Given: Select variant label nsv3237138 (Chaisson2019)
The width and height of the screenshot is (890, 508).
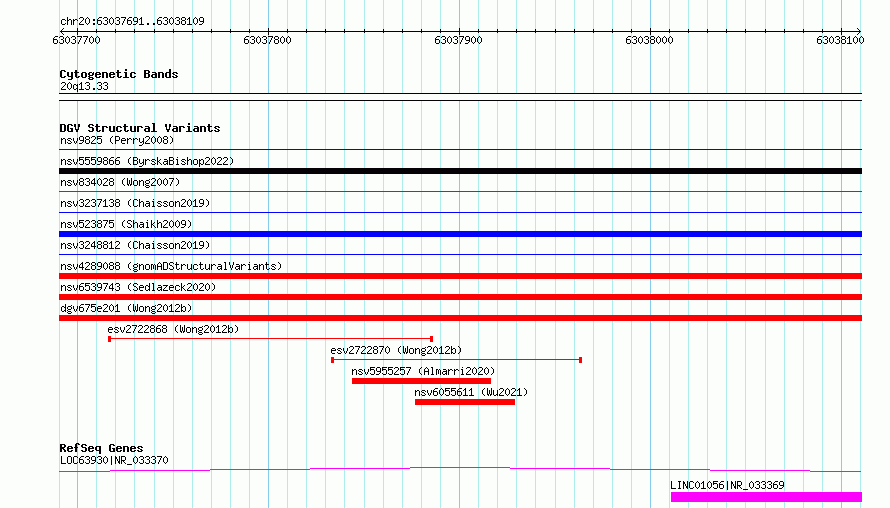Looking at the screenshot, I should point(135,203).
